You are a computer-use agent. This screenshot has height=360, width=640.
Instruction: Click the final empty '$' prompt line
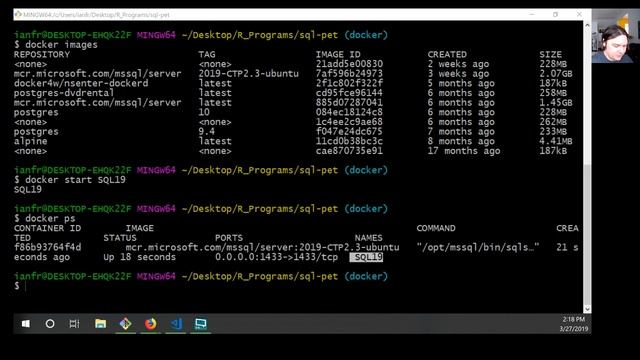point(17,286)
